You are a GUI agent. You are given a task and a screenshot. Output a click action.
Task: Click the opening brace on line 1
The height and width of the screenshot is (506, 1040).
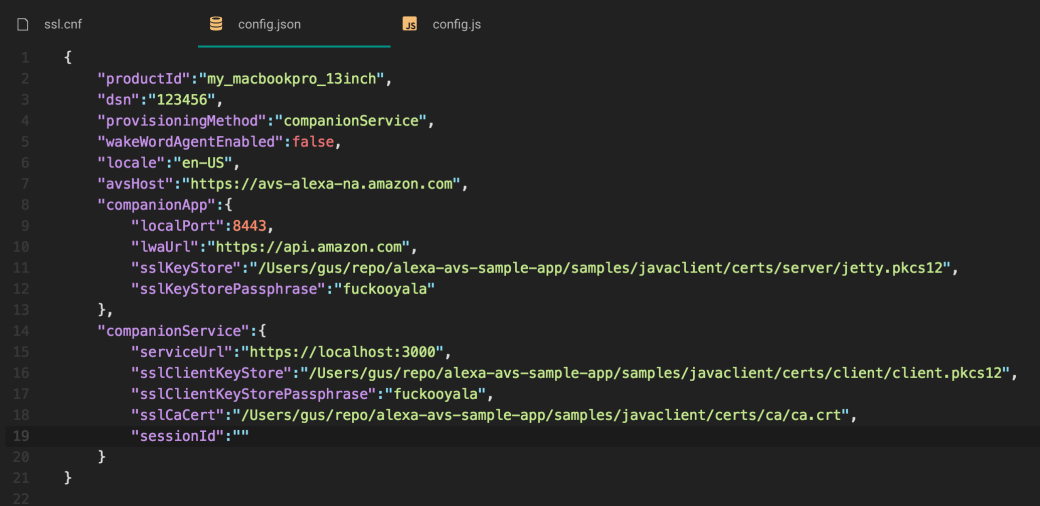coord(67,58)
